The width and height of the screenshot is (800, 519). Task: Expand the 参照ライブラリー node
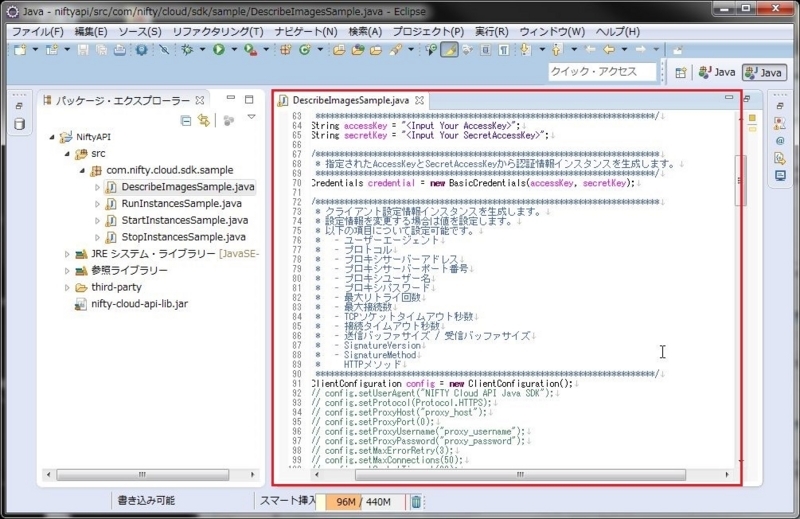click(67, 270)
